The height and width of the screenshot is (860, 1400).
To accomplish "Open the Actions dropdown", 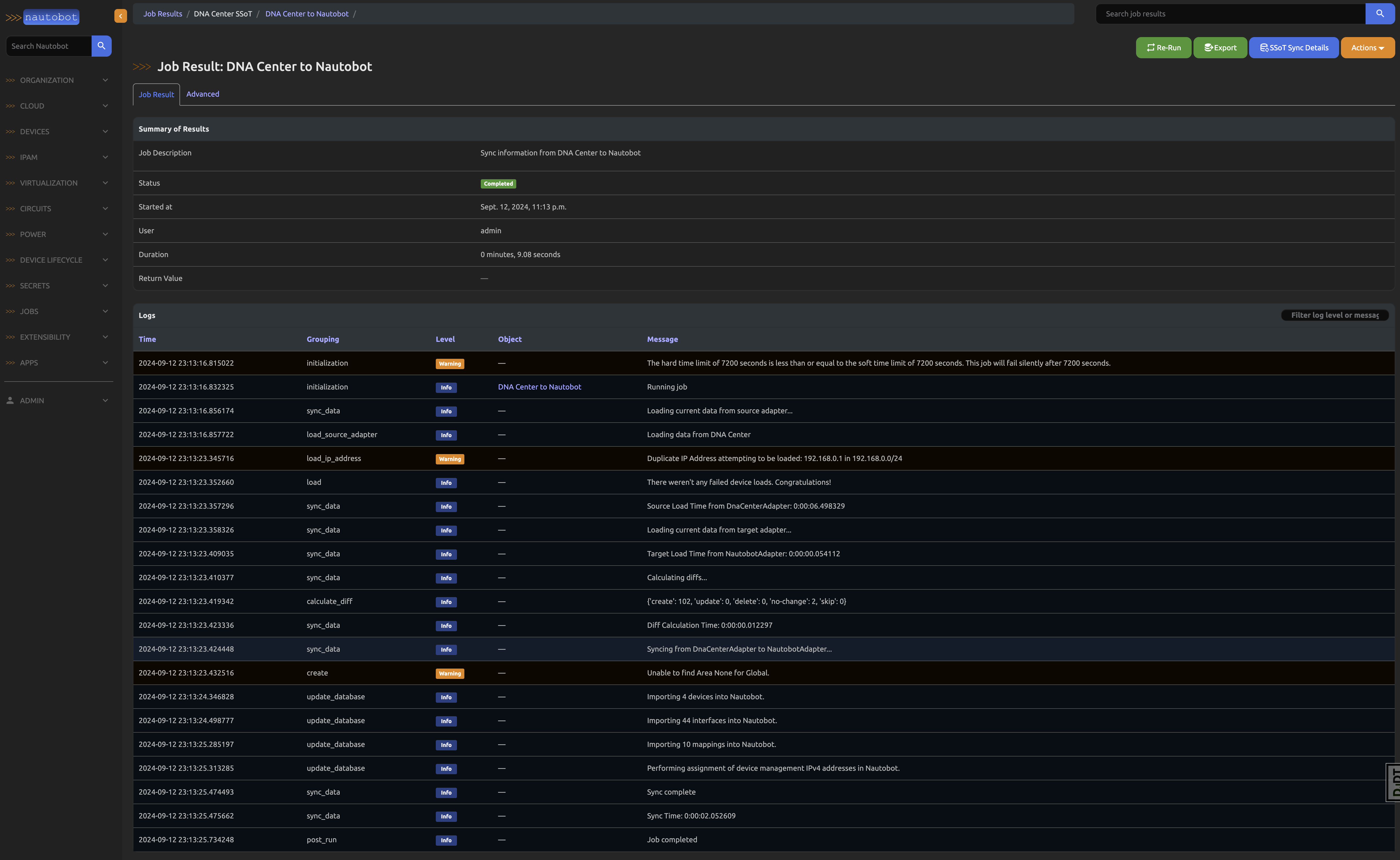I will 1368,48.
